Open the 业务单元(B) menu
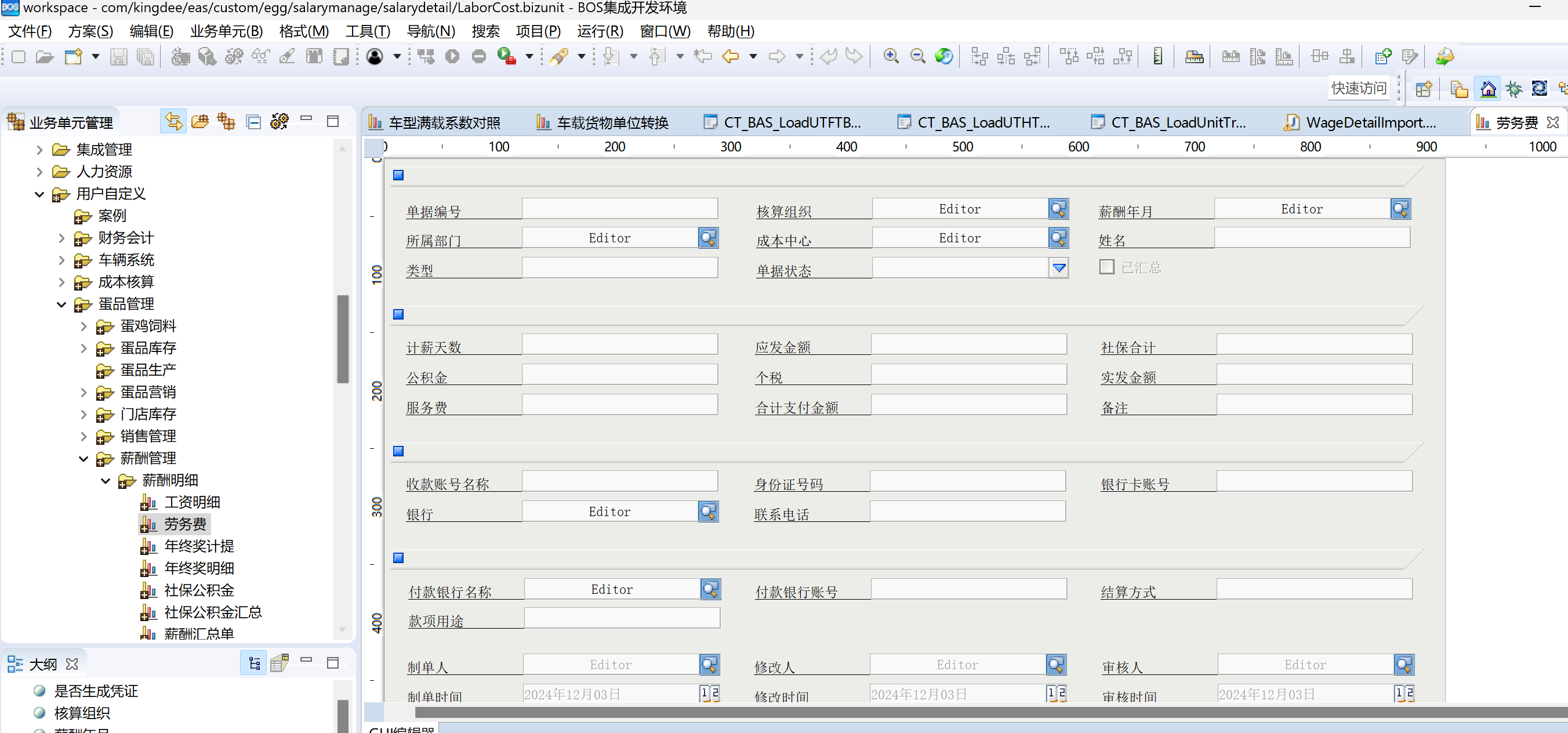Viewport: 1568px width, 733px height. point(226,31)
